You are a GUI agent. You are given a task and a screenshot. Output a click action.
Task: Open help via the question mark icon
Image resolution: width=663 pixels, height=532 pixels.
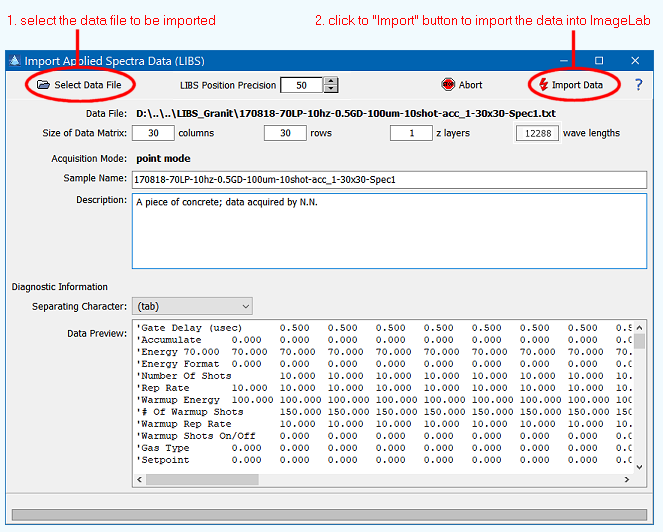(638, 85)
